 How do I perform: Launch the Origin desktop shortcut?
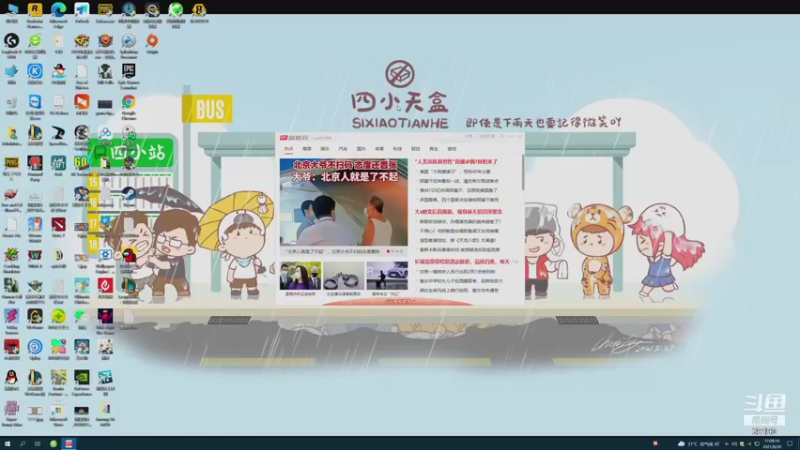tap(152, 41)
